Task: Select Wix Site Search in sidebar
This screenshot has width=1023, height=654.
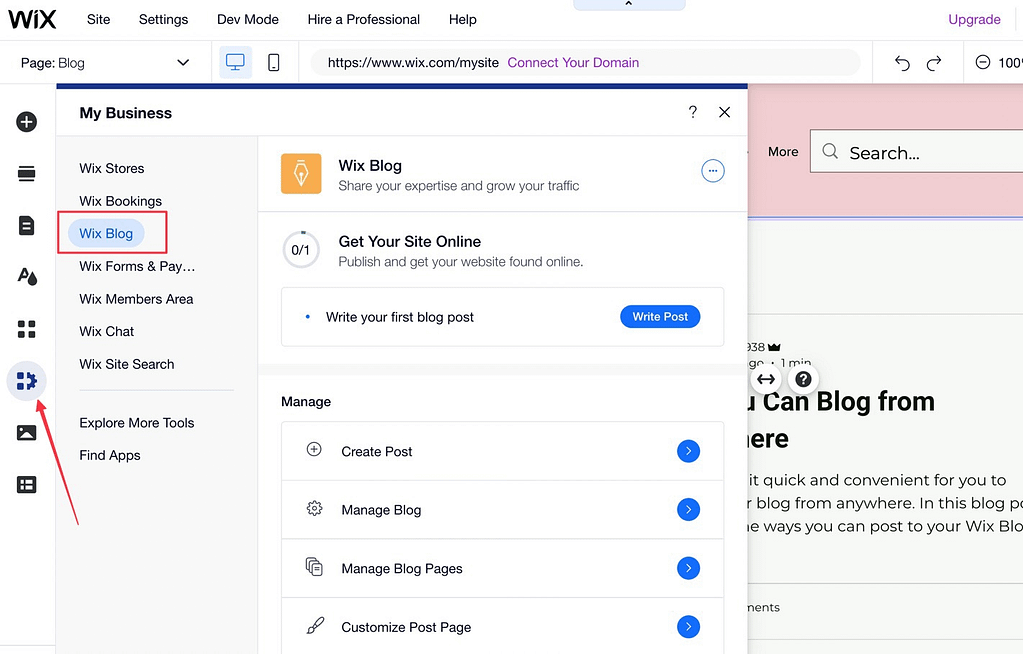Action: click(x=127, y=364)
